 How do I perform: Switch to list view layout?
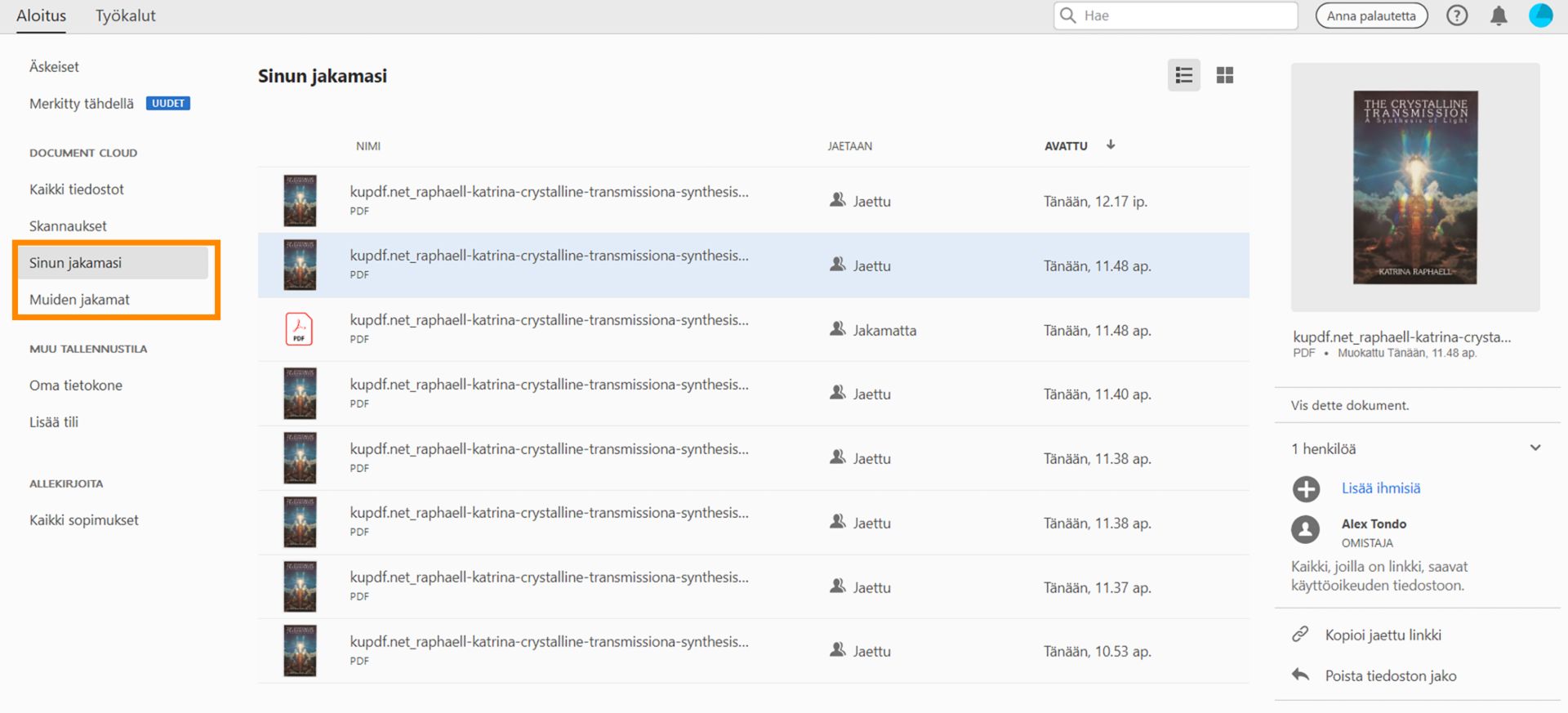1183,76
